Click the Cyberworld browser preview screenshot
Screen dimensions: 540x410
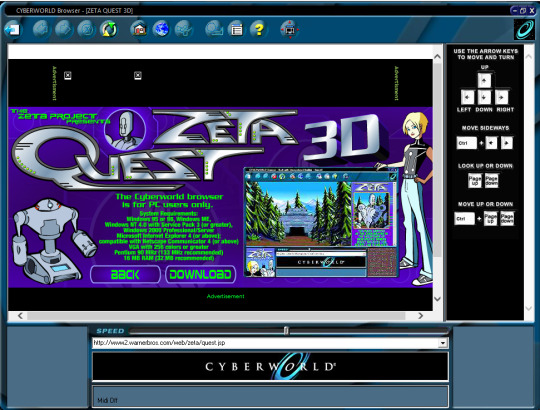321,222
